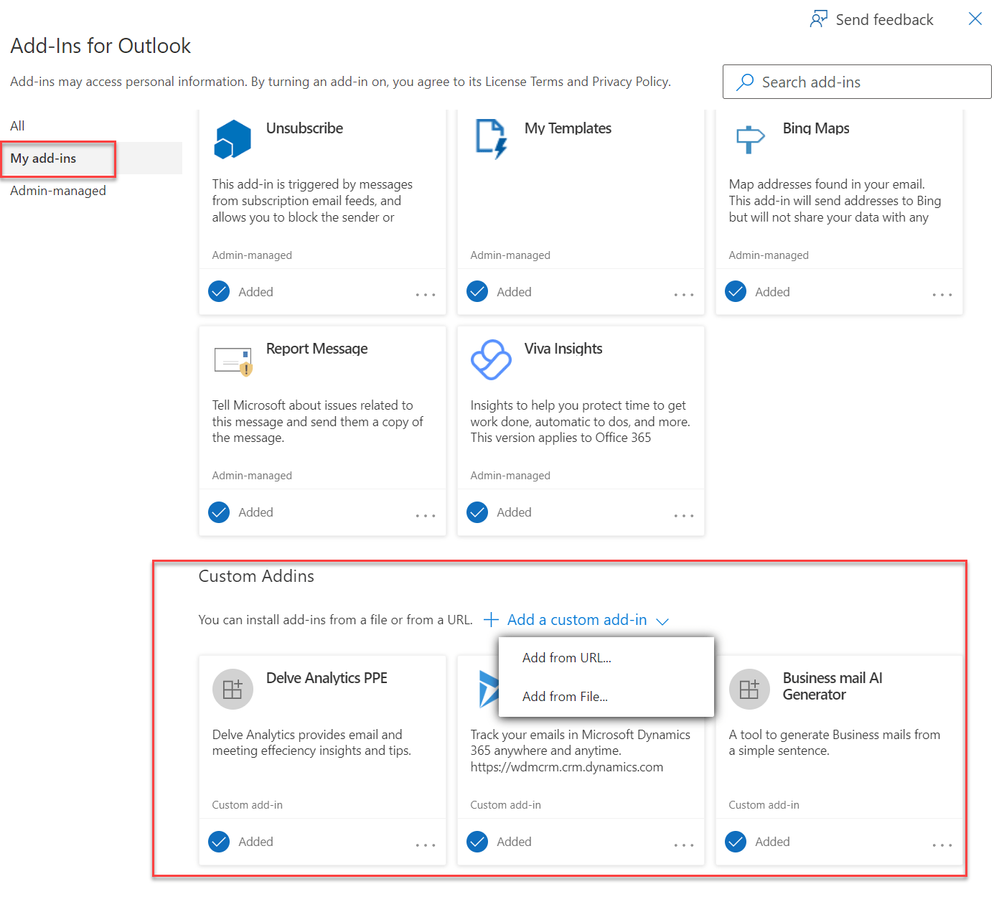This screenshot has height=904, width=999.
Task: Click the Viva Insights heart icon
Action: pos(491,360)
